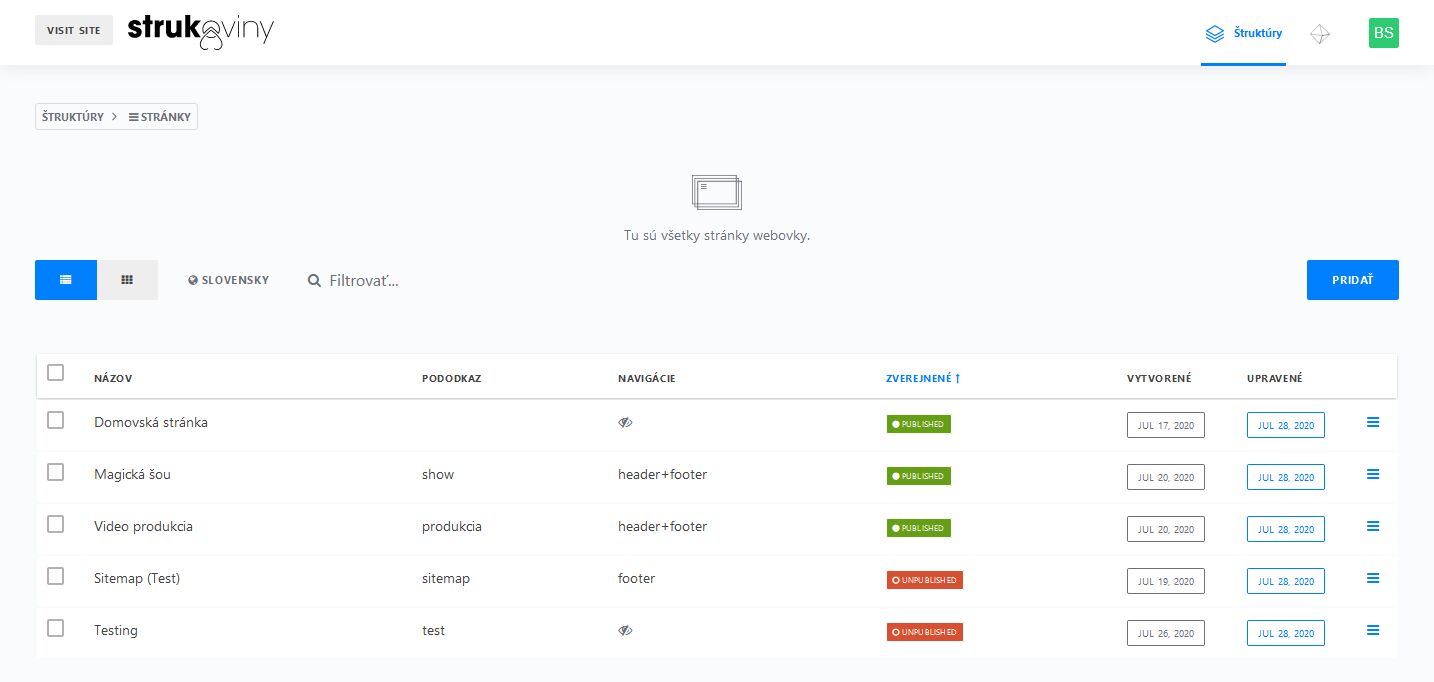The height and width of the screenshot is (682, 1434).
Task: Click the hidden-eye icon in Testing row
Action: click(x=625, y=631)
